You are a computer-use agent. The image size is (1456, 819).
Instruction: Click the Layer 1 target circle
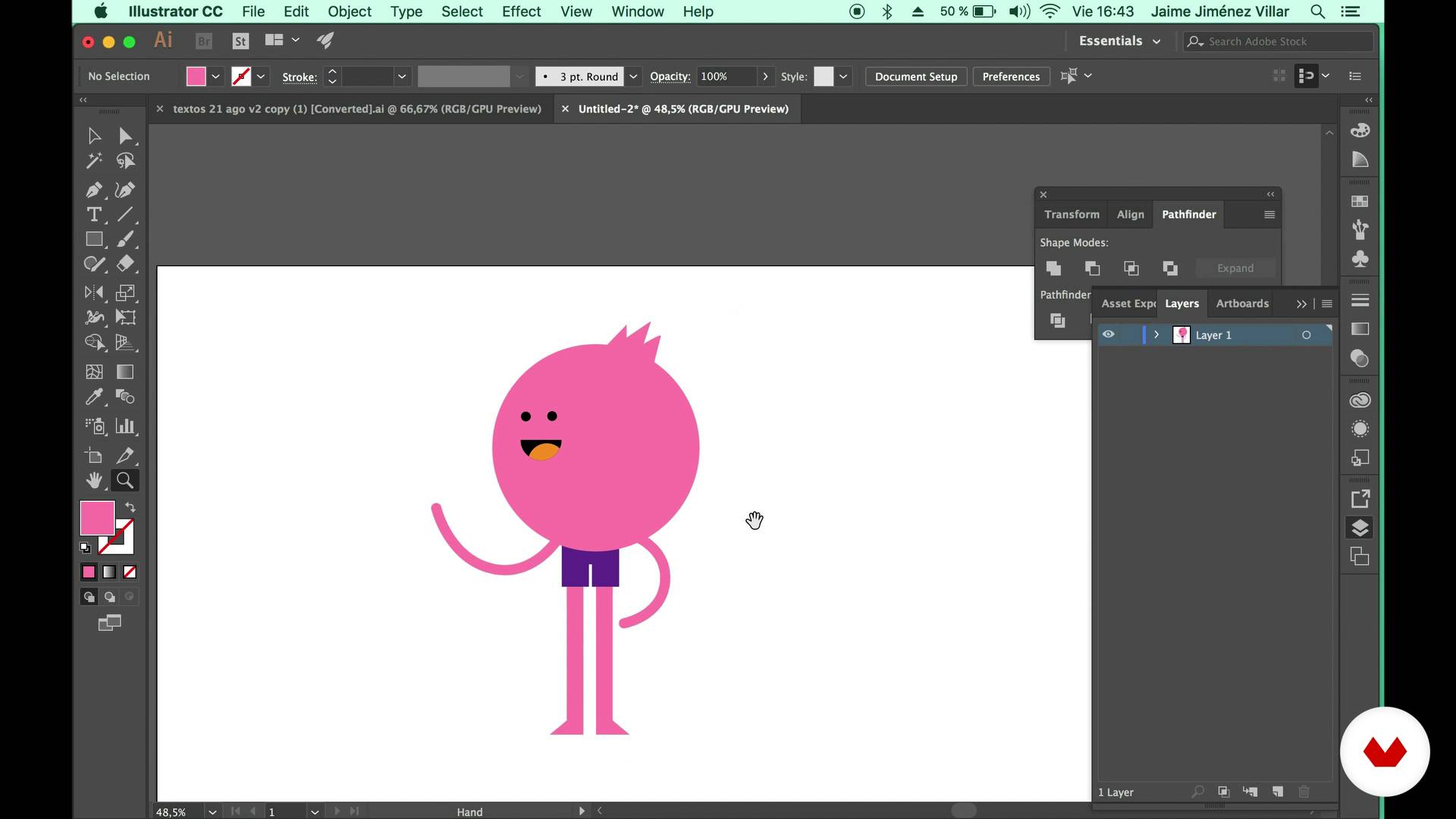(x=1306, y=335)
